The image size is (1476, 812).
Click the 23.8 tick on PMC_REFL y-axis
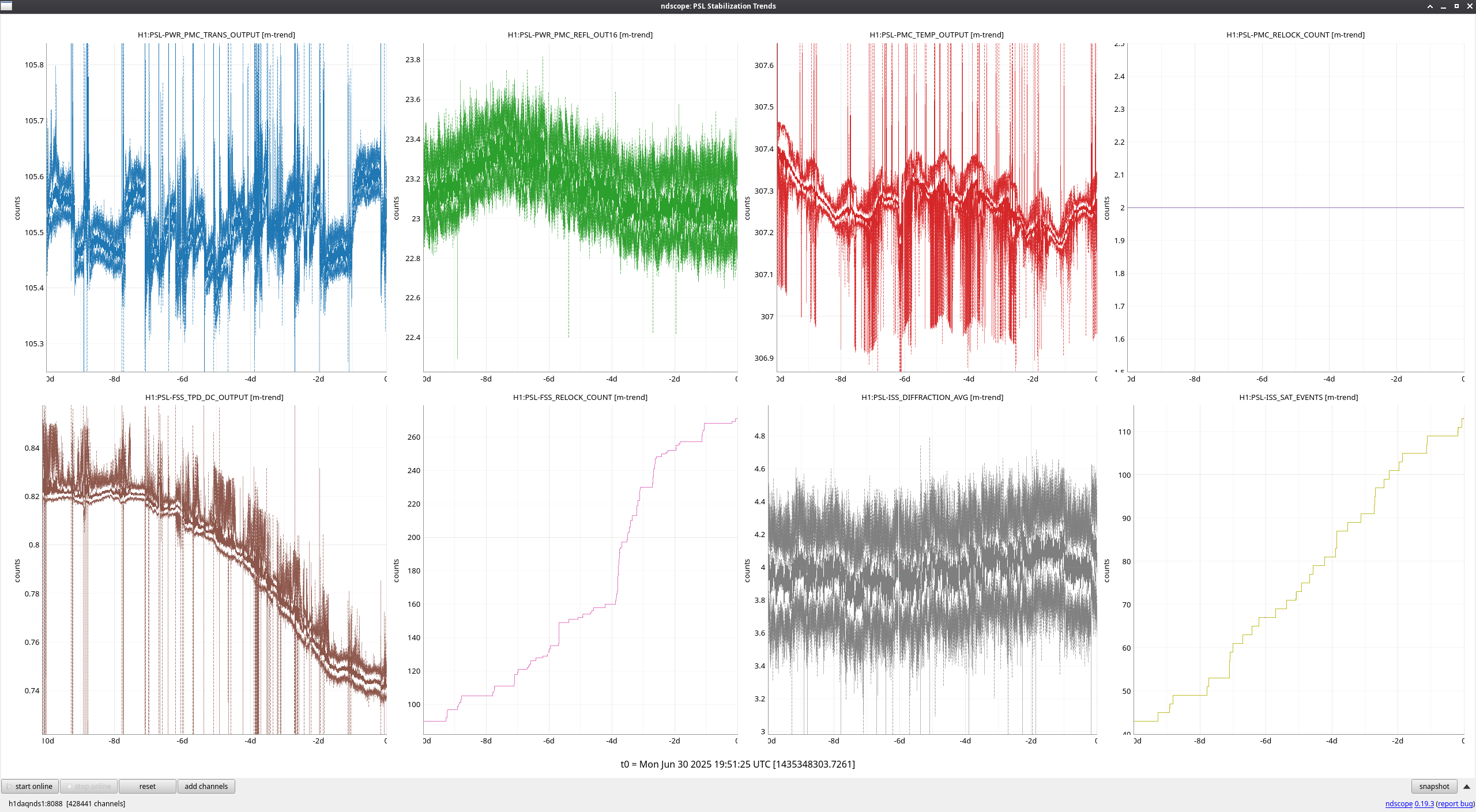pos(413,60)
